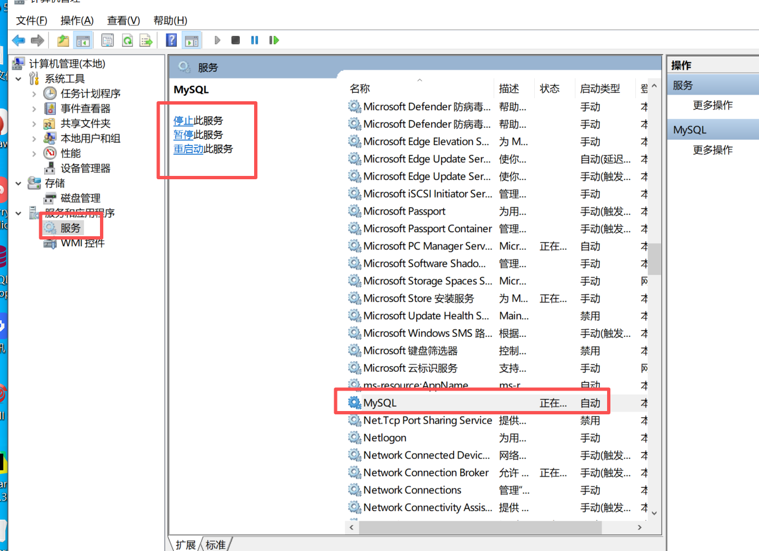Click the 停止 link for MySQL service
This screenshot has height=551, width=759.
183,121
